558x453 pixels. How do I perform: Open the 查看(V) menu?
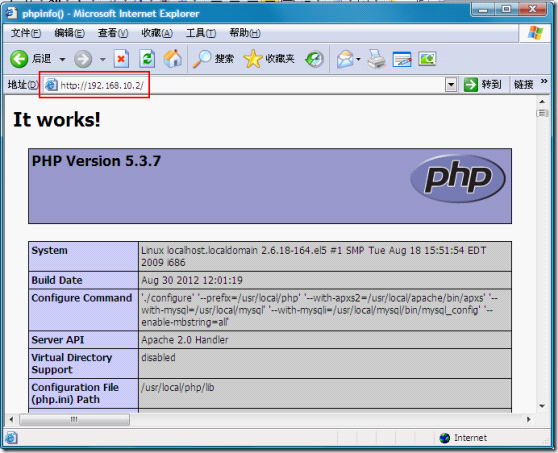click(x=113, y=33)
